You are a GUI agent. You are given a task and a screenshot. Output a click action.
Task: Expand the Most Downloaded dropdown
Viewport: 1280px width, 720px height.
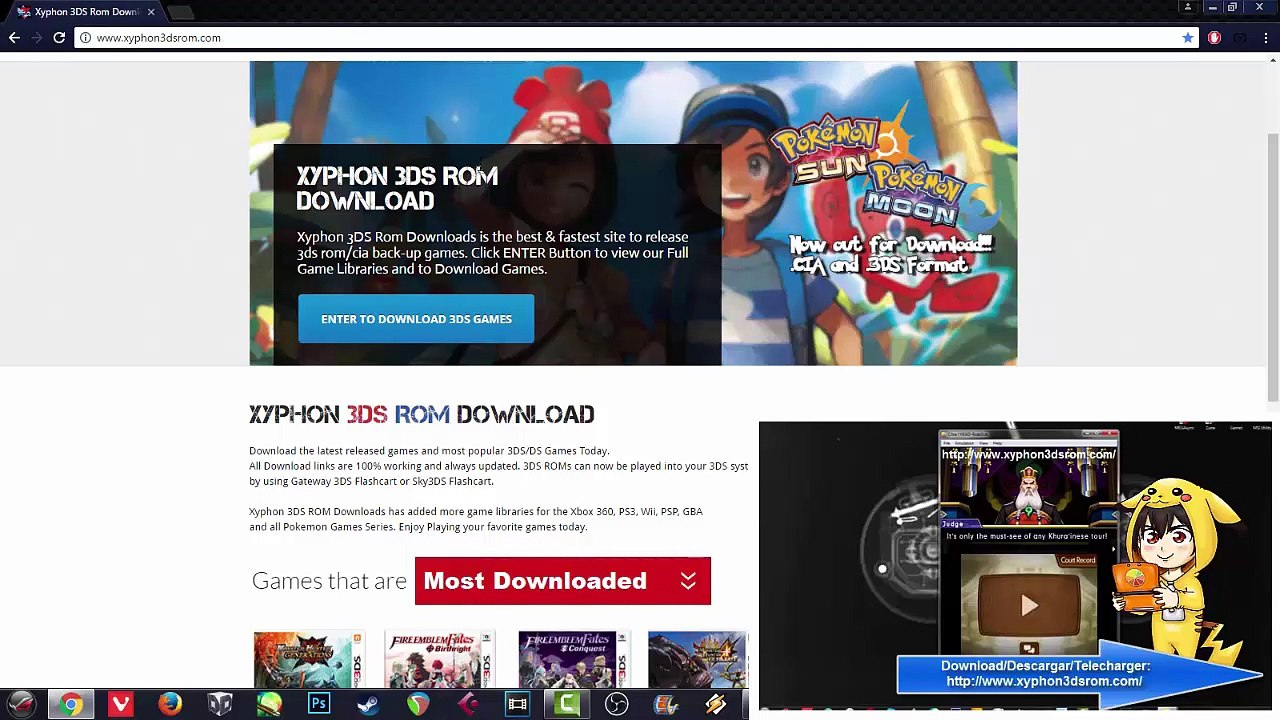coord(562,581)
